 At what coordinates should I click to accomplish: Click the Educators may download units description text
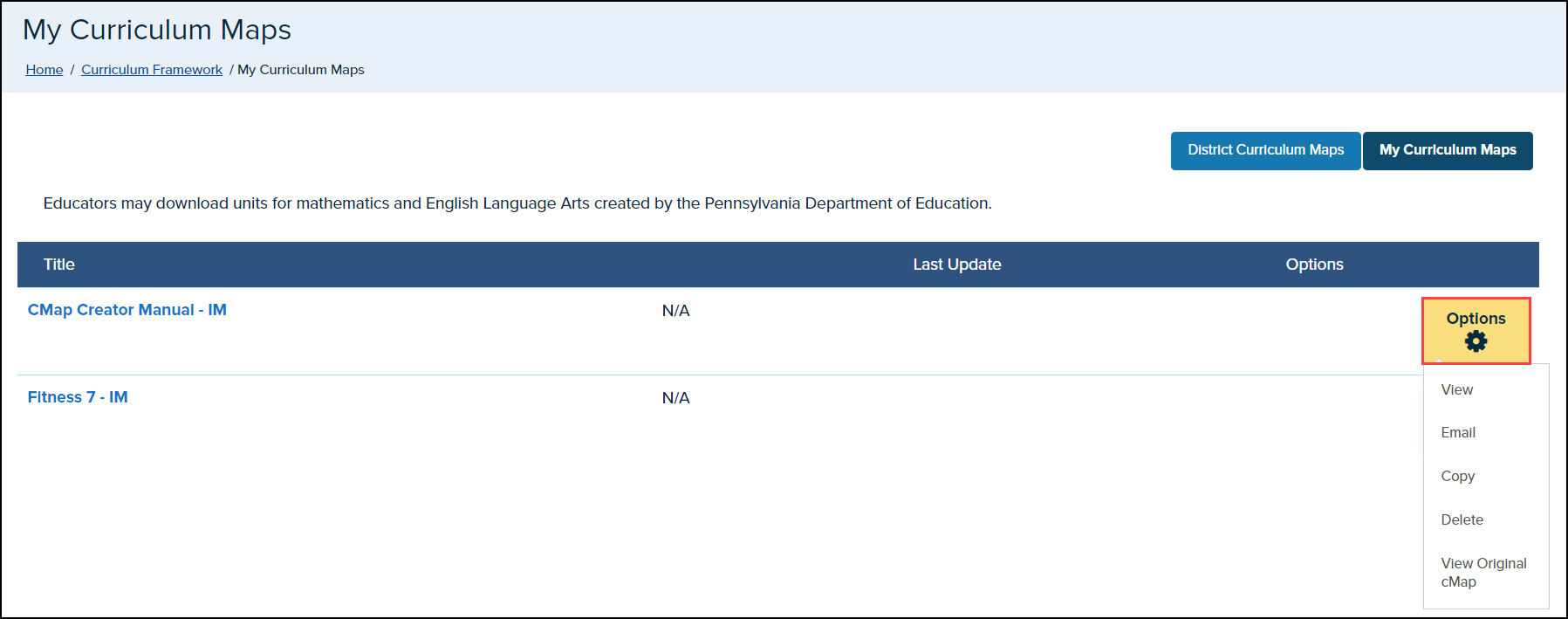click(x=517, y=203)
